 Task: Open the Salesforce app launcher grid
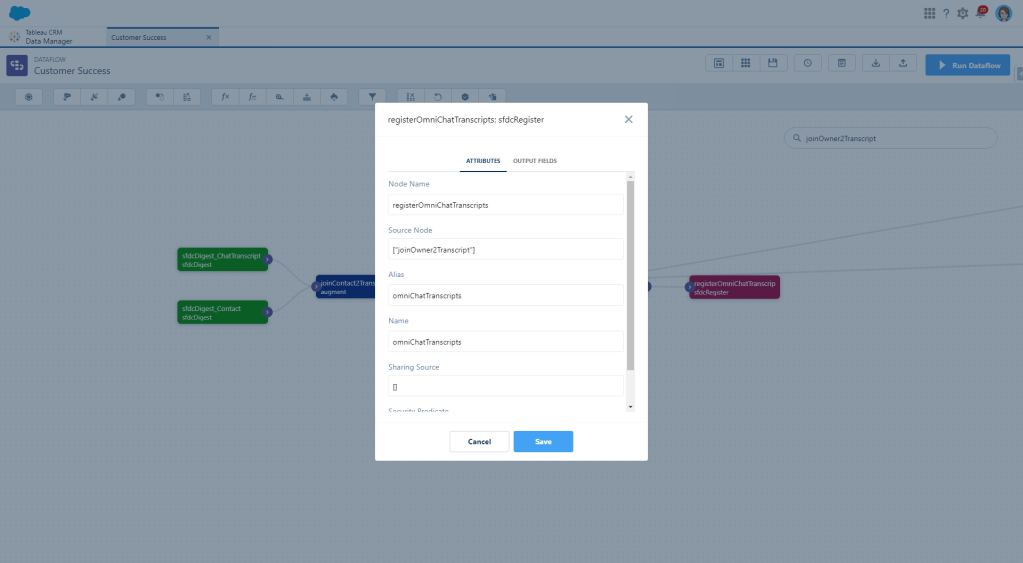point(929,13)
